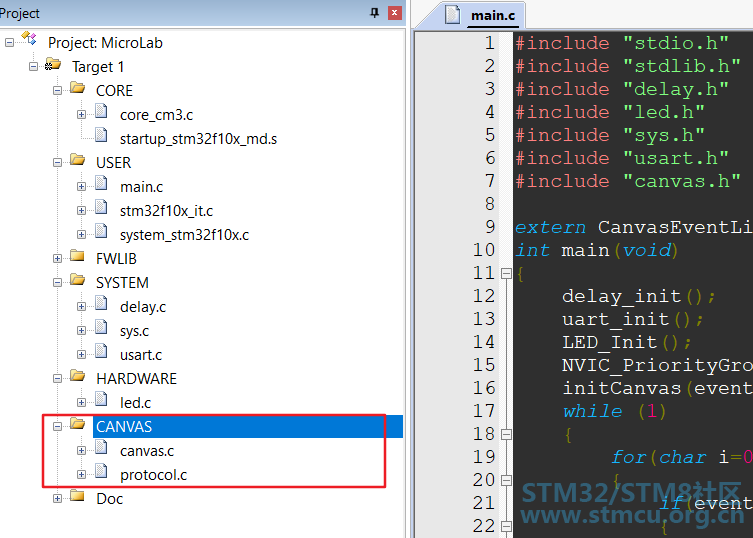
Task: Expand usart.c file node
Action: [81, 355]
